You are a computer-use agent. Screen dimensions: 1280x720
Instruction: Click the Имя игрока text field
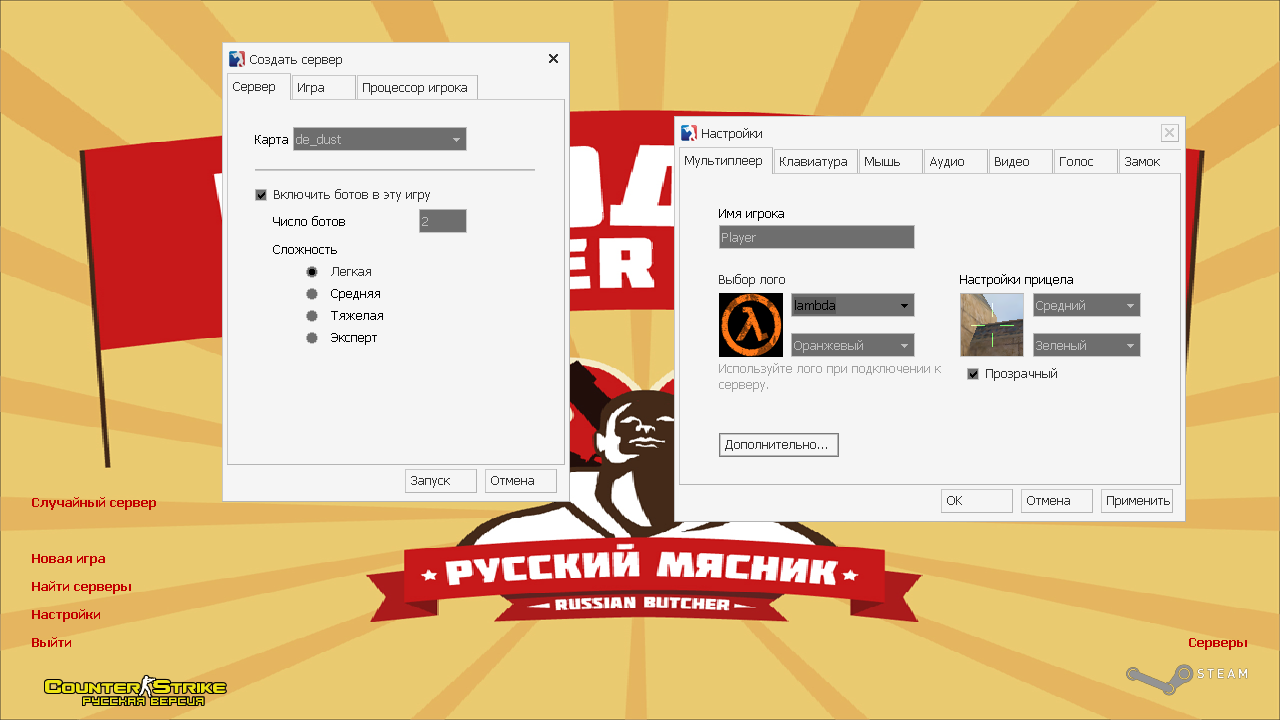(x=816, y=237)
